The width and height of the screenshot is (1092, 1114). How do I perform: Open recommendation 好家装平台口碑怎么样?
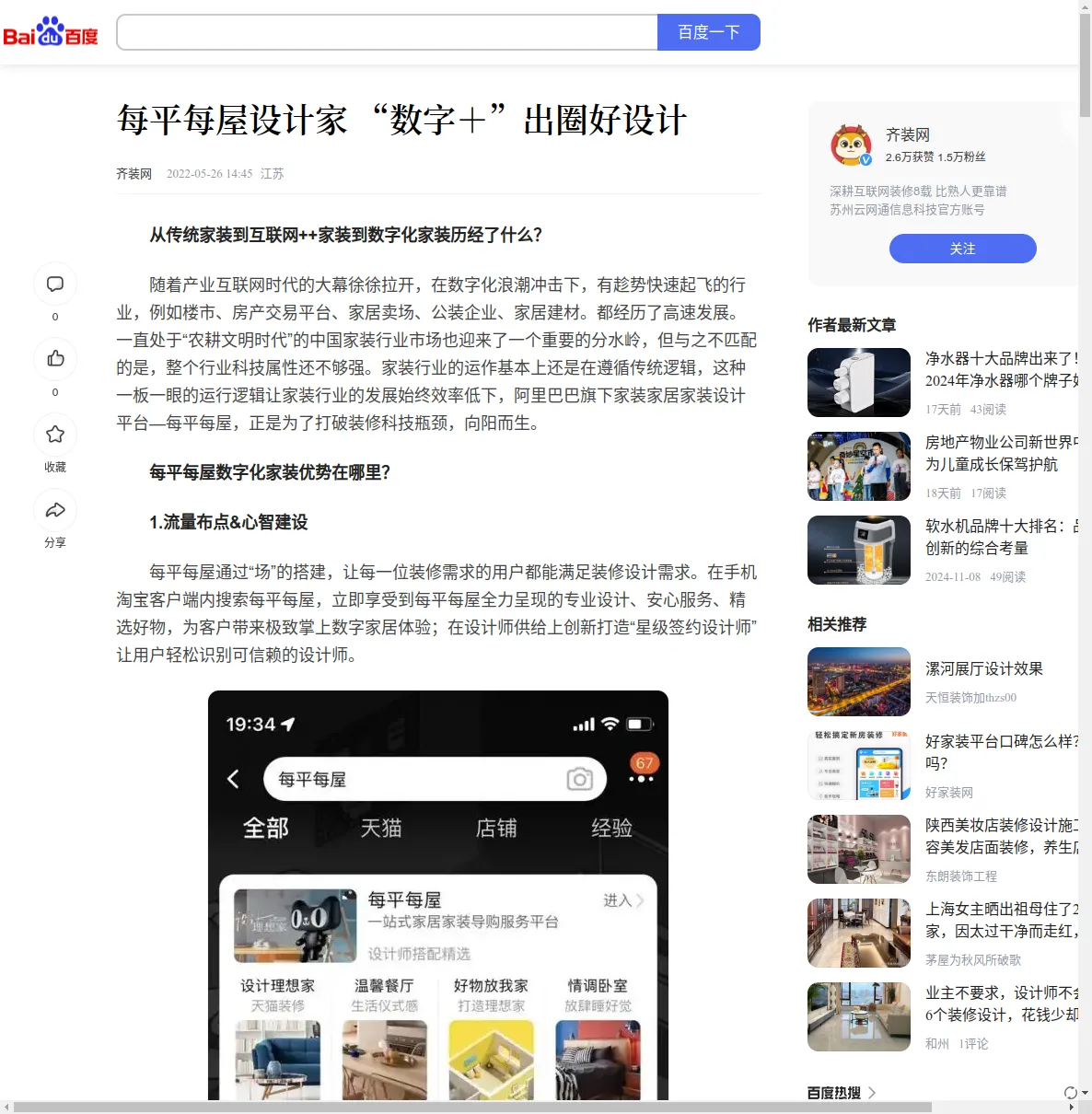[1002, 752]
